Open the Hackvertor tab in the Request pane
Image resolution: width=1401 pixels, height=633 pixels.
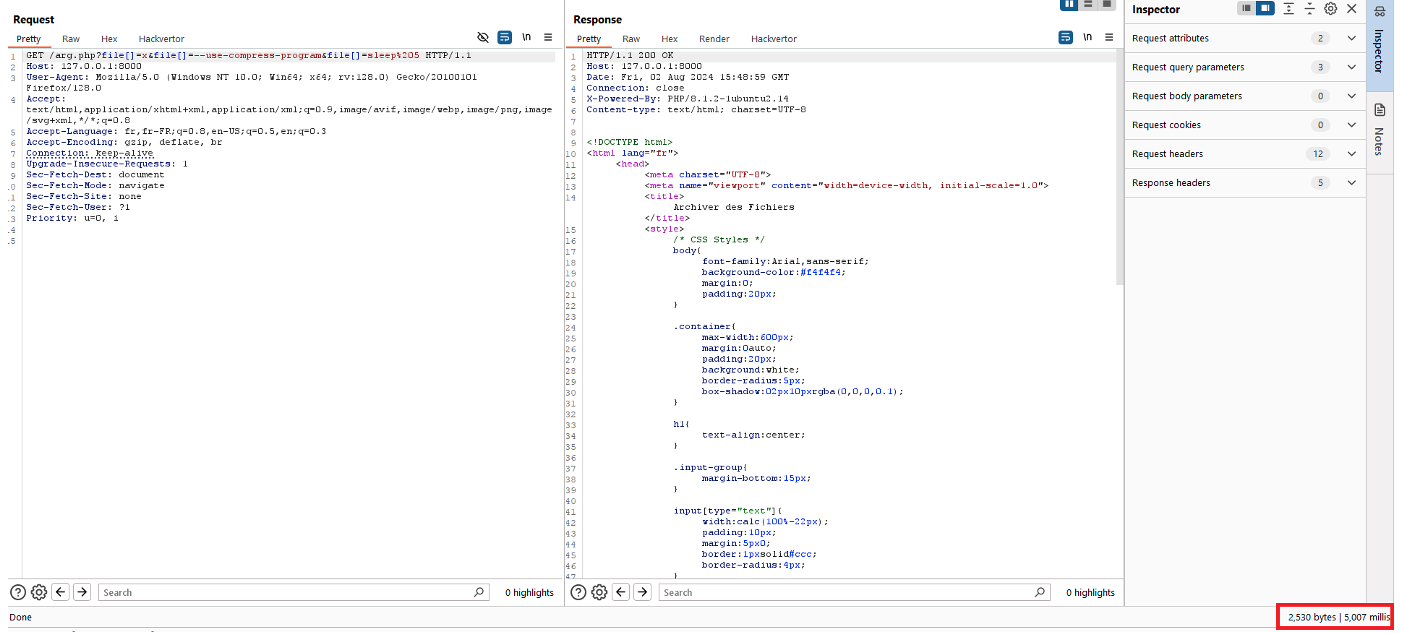pos(161,39)
